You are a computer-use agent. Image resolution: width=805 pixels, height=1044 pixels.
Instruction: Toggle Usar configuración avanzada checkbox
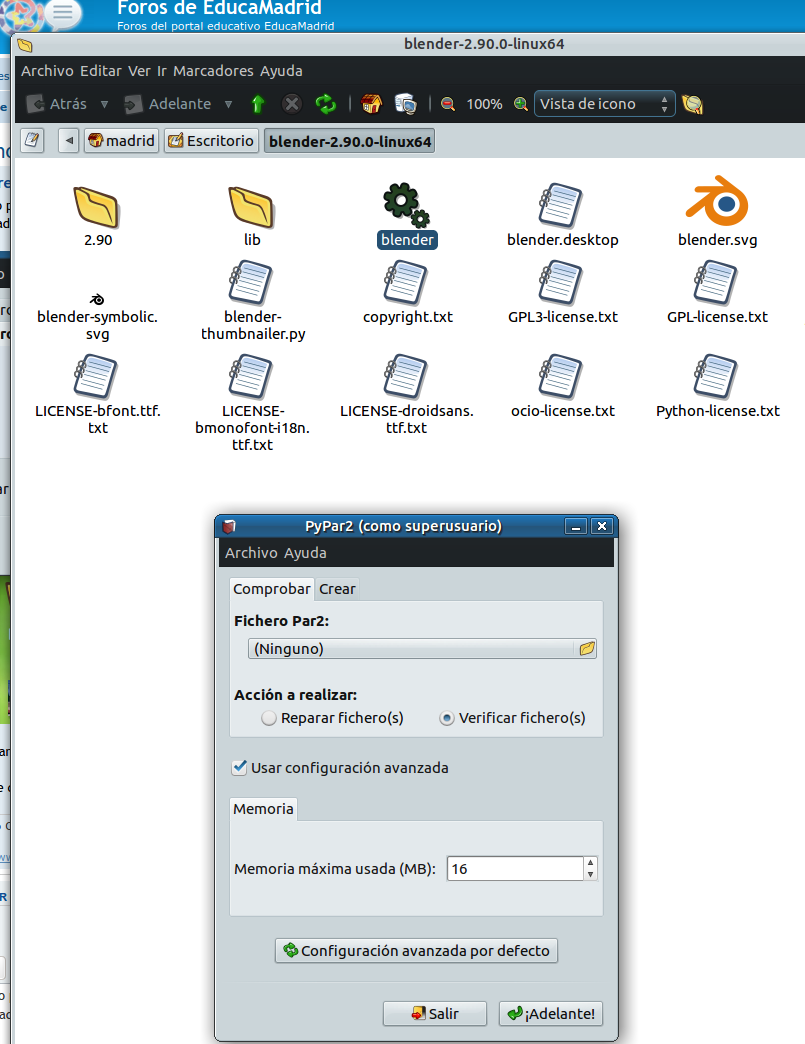(x=240, y=767)
